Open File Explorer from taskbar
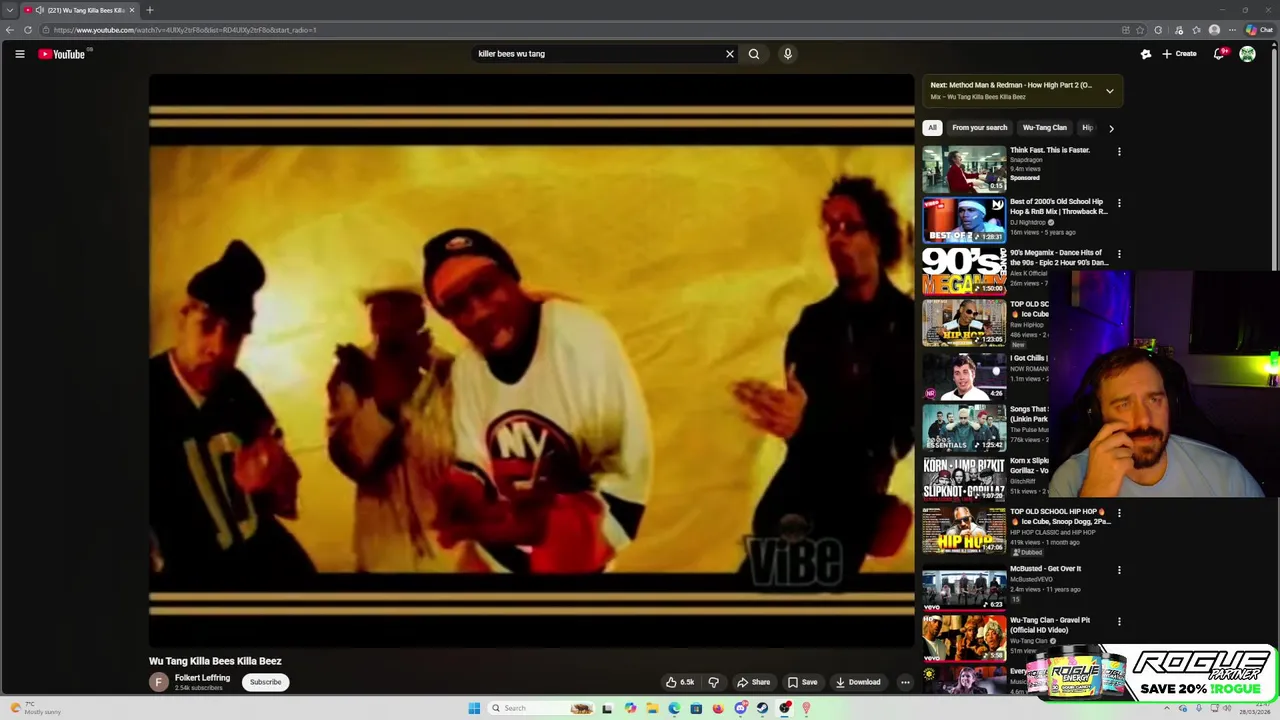Image resolution: width=1280 pixels, height=720 pixels. (x=652, y=708)
